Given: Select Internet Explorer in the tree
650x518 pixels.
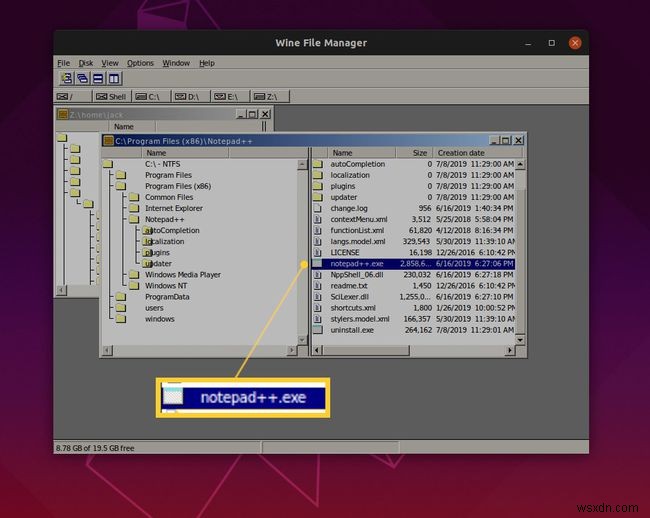Looking at the screenshot, I should tap(174, 208).
